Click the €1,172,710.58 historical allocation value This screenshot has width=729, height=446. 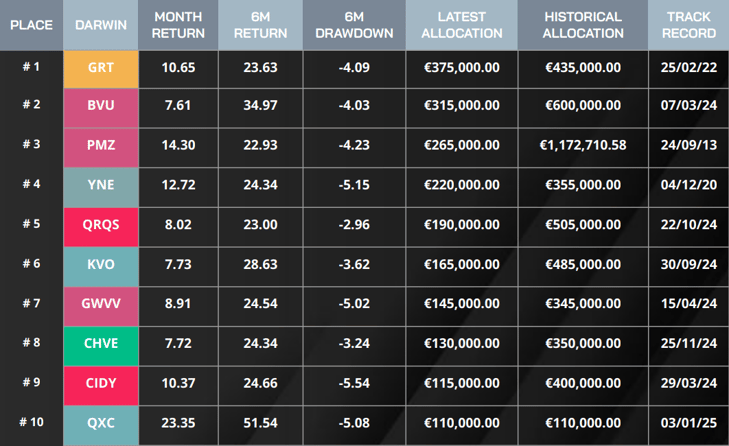[x=582, y=145]
